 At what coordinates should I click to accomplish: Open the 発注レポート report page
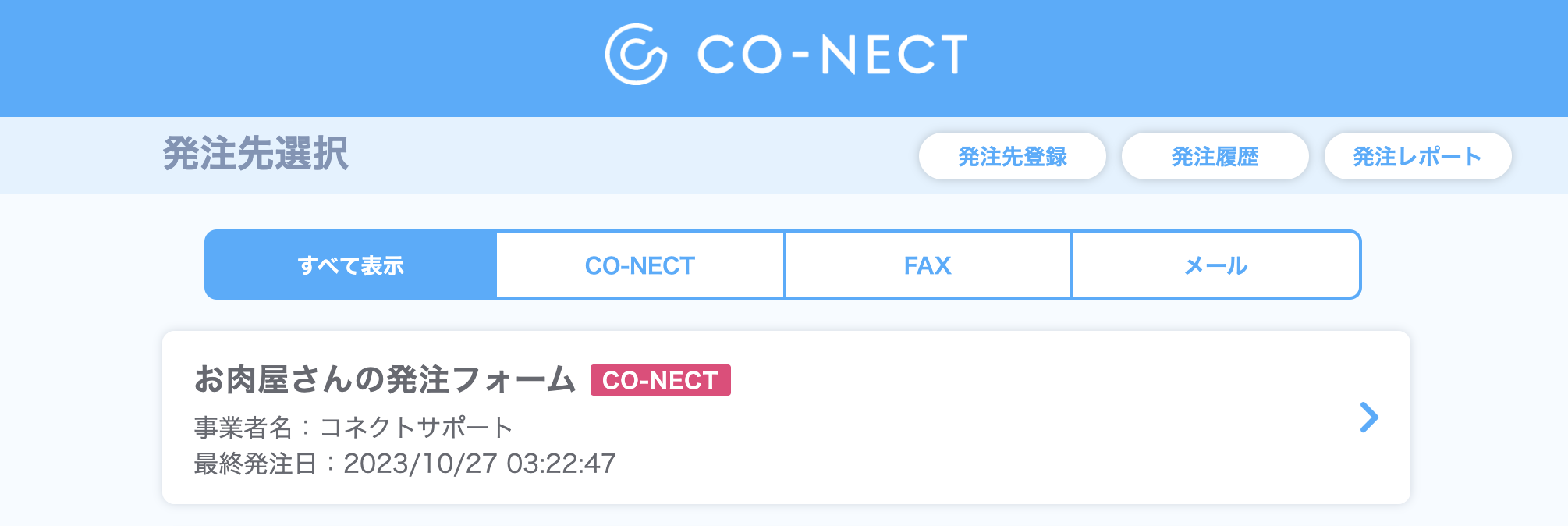(1418, 156)
